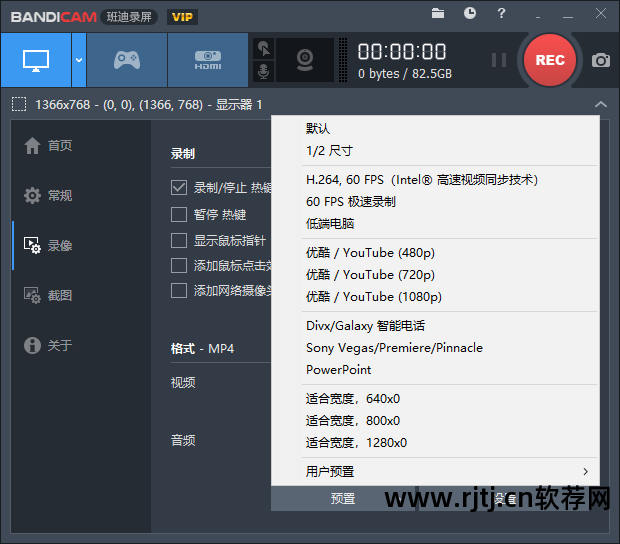Select H.264, 60 FPS Intel preset
The width and height of the screenshot is (620, 544).
pos(435,180)
